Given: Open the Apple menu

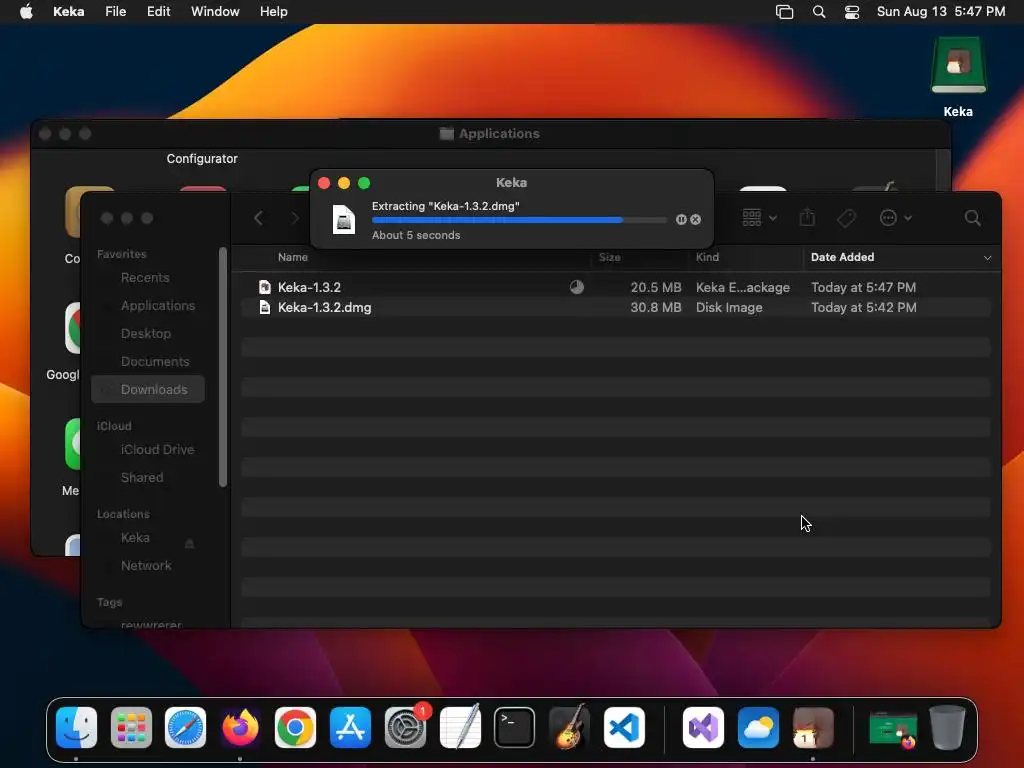Looking at the screenshot, I should 26,12.
